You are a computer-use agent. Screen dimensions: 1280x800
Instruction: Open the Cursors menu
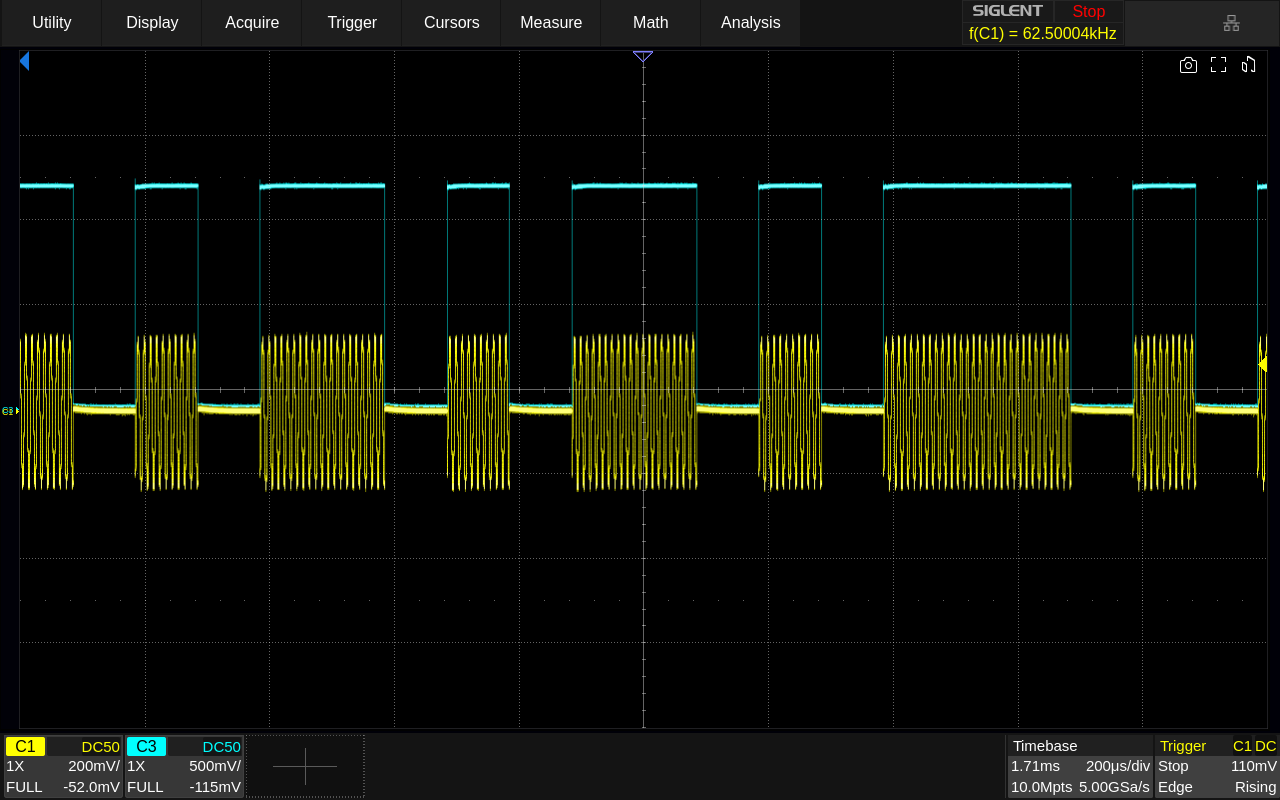pos(452,22)
